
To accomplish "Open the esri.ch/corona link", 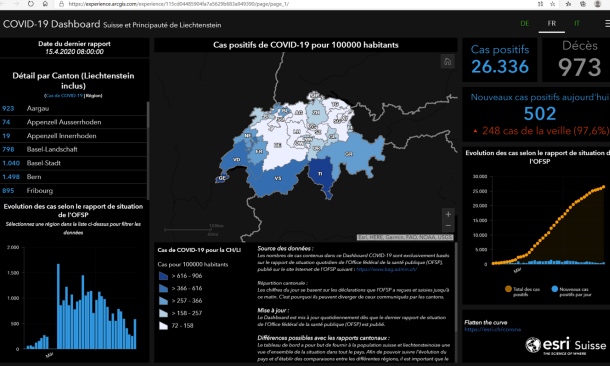I will pyautogui.click(x=492, y=329).
